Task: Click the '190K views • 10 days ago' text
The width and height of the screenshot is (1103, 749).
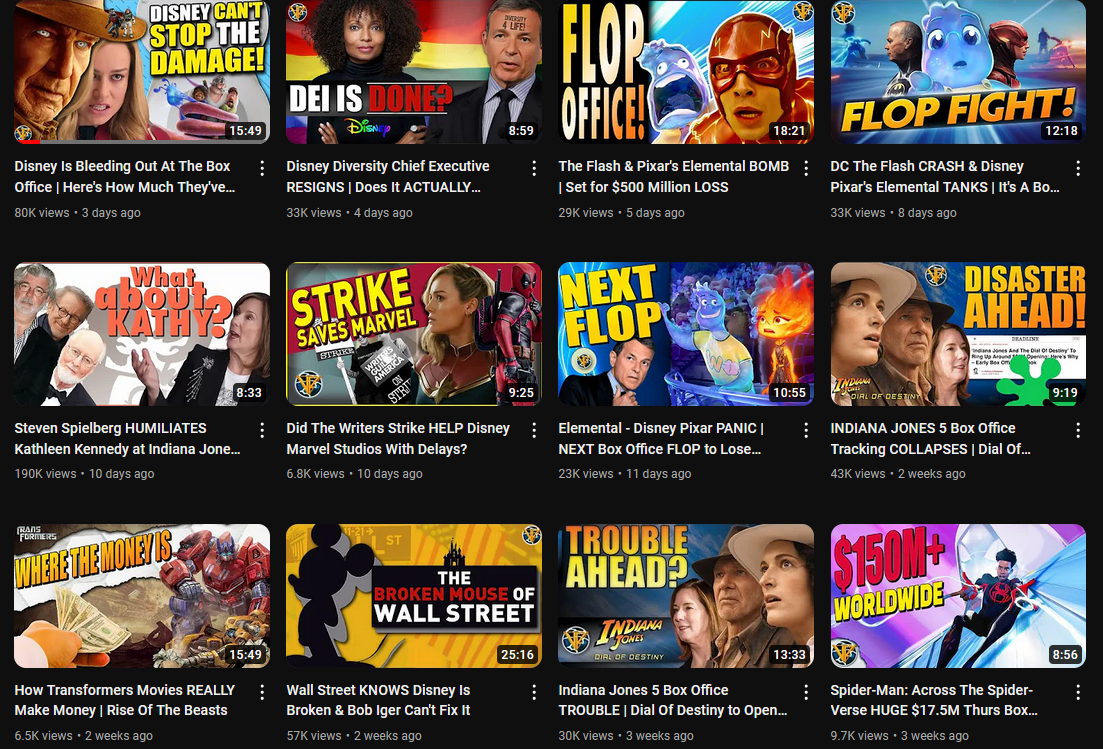Action: click(x=84, y=474)
